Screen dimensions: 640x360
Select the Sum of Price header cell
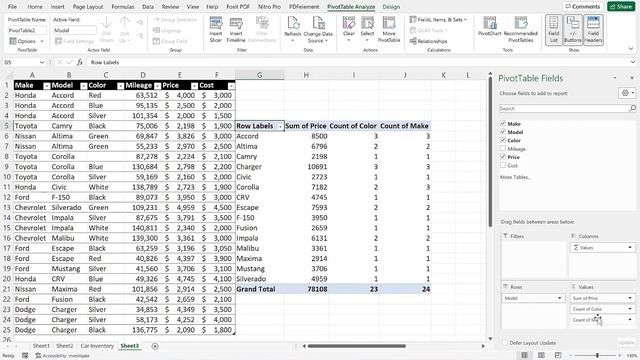click(x=306, y=126)
